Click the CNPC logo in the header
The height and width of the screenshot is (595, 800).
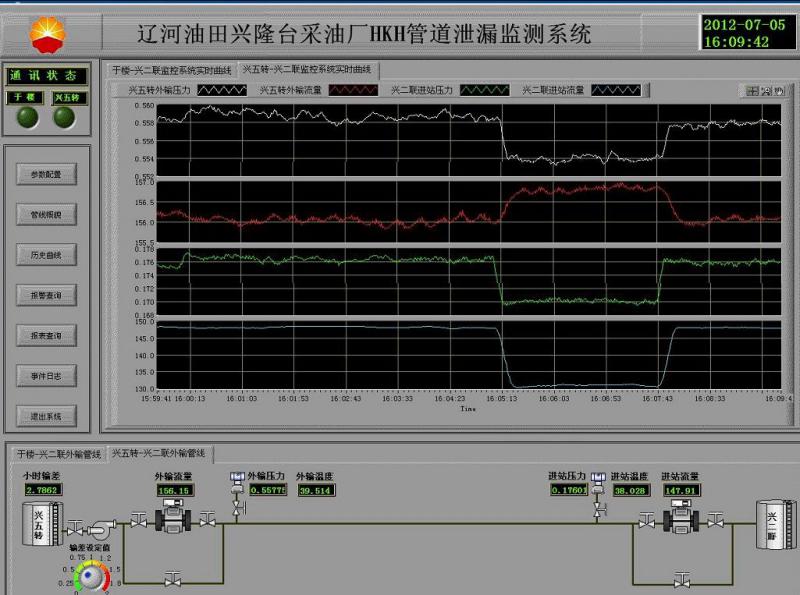[47, 34]
